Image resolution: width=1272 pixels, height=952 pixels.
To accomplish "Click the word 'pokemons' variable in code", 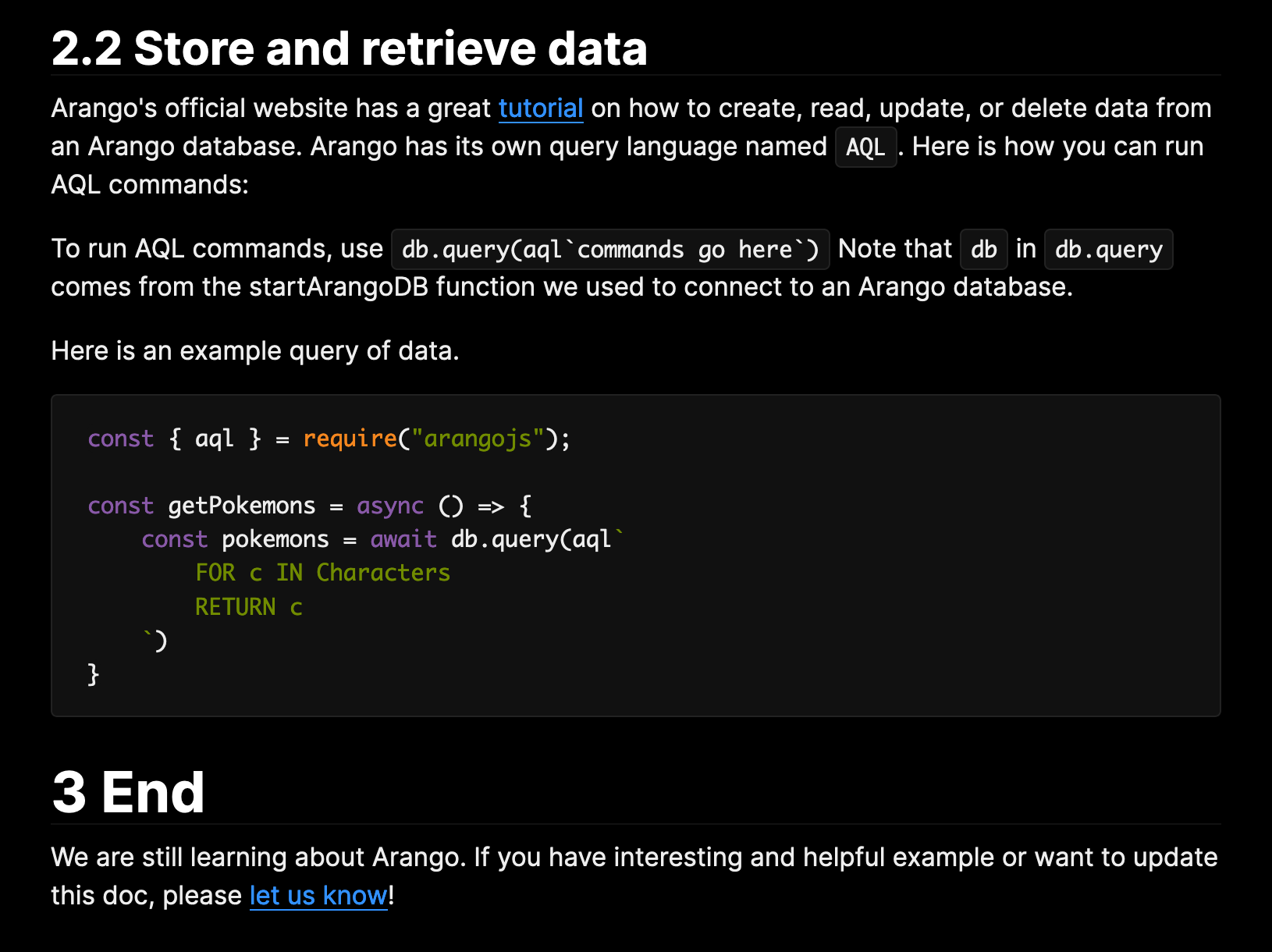I will tap(275, 540).
